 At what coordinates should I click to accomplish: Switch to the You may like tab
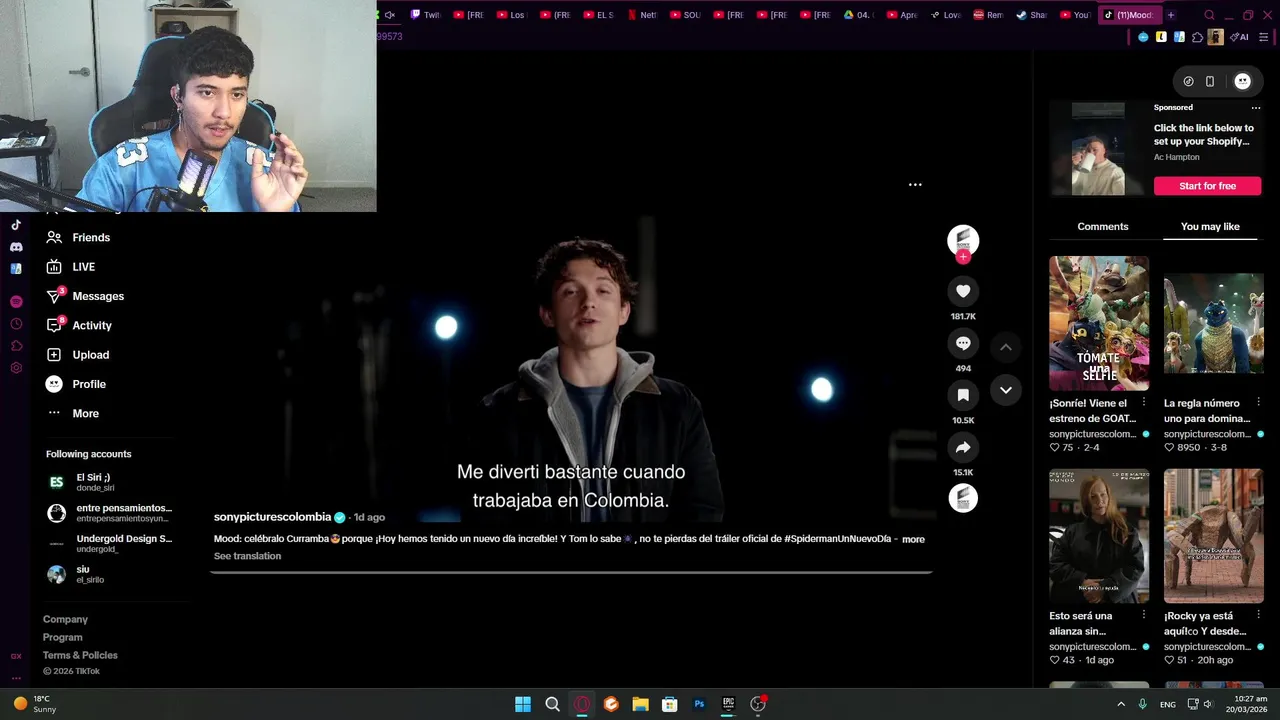coord(1210,227)
